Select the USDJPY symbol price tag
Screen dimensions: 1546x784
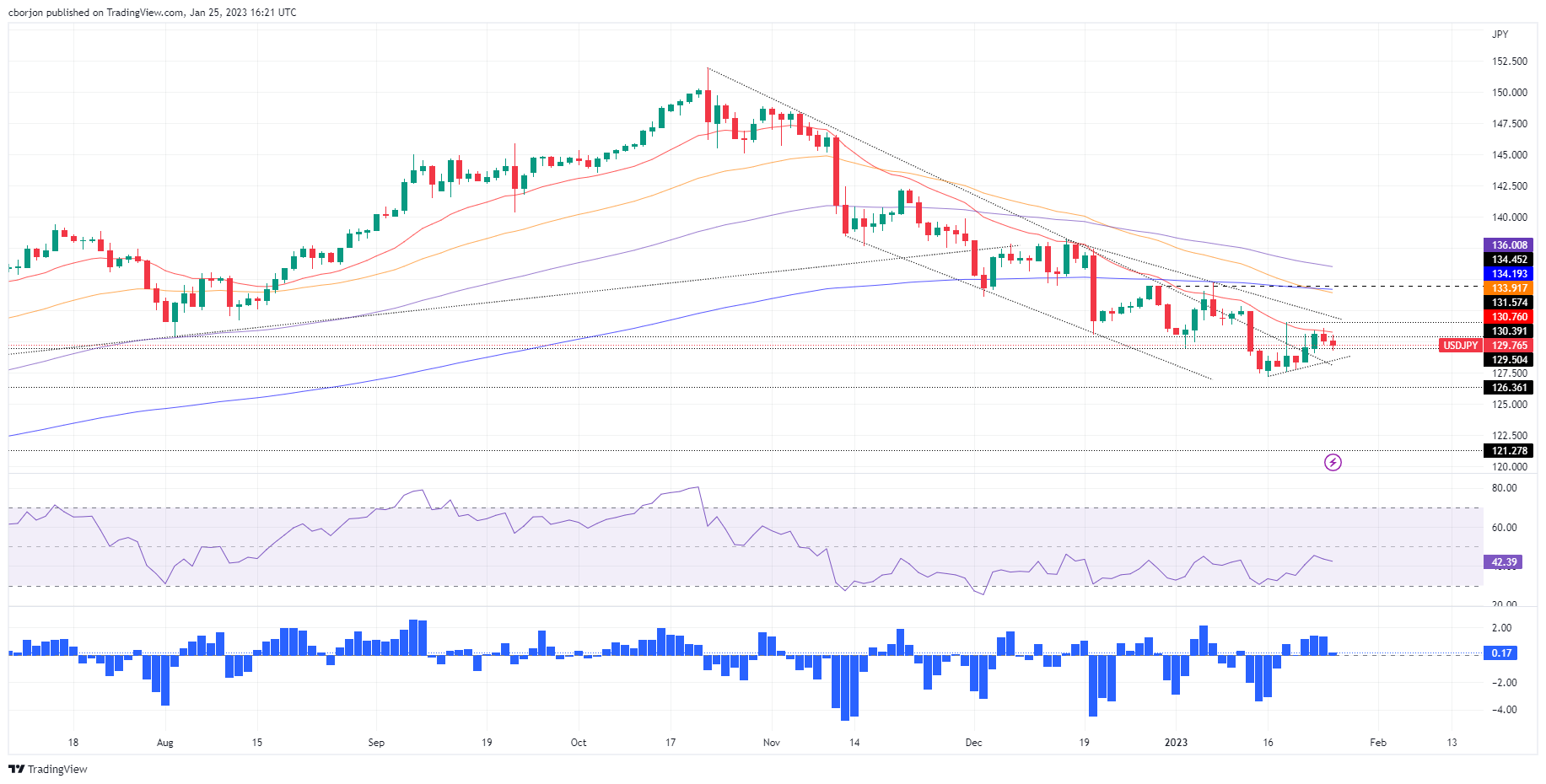click(1460, 346)
